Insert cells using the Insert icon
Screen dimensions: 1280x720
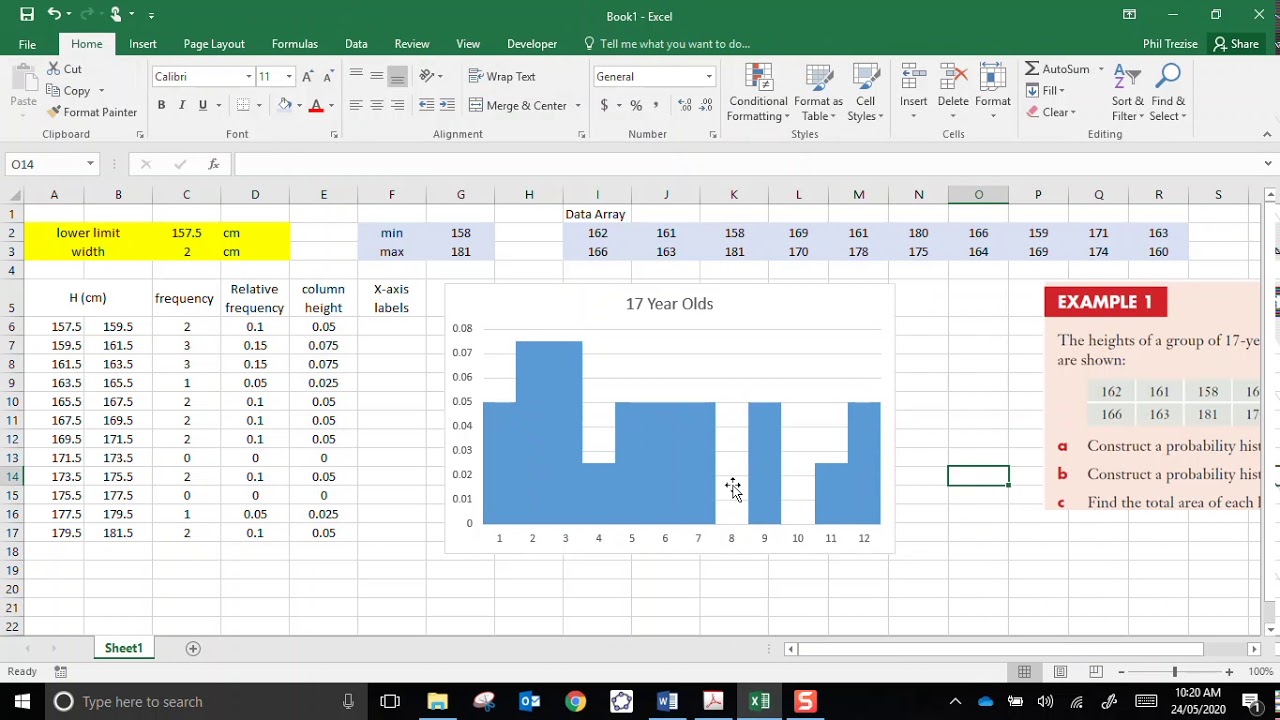[913, 91]
